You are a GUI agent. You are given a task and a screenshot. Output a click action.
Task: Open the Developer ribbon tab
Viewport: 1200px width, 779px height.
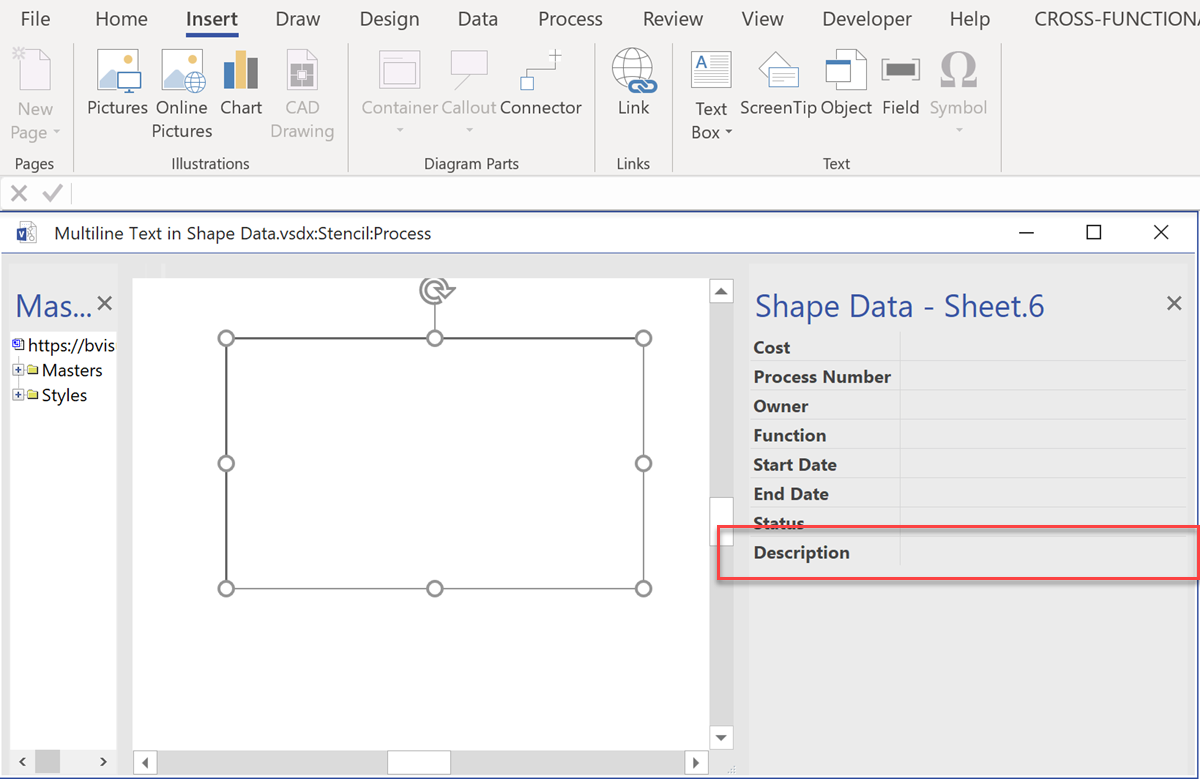click(866, 18)
